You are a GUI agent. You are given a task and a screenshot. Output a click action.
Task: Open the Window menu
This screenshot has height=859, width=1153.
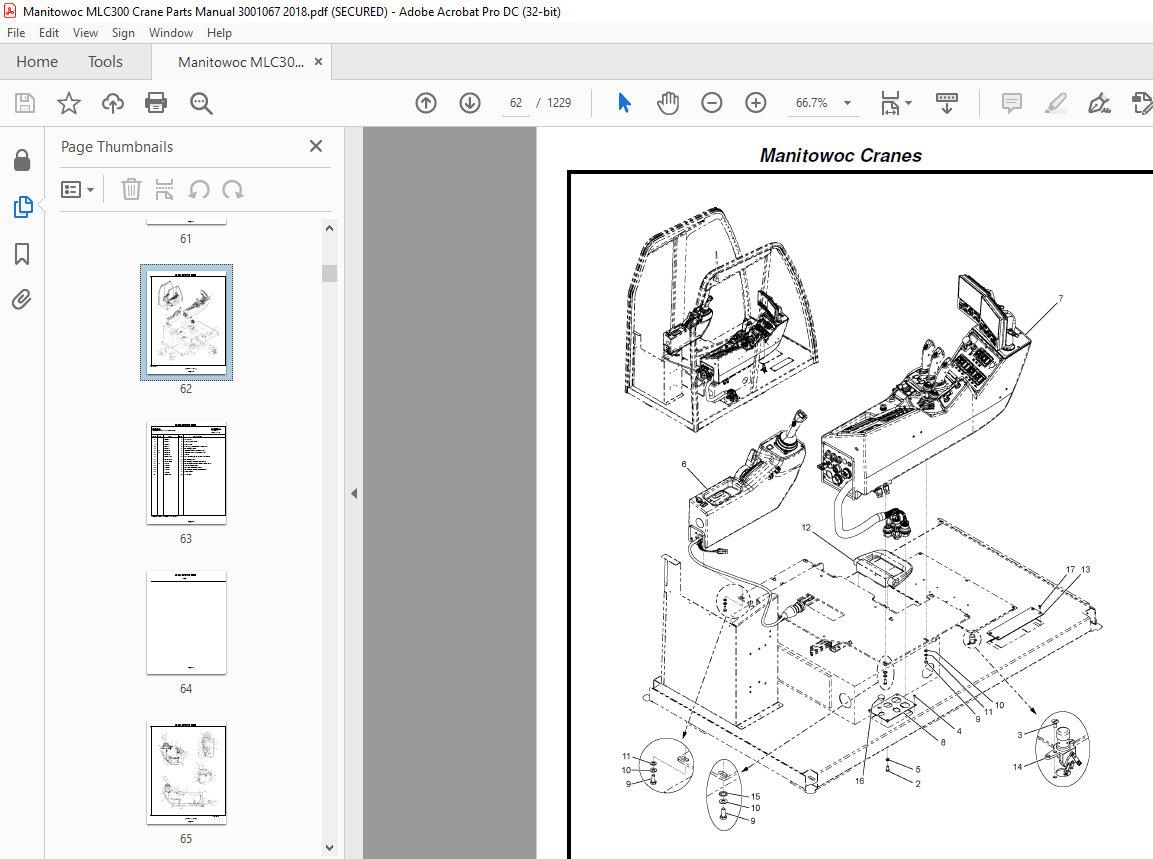[x=171, y=33]
